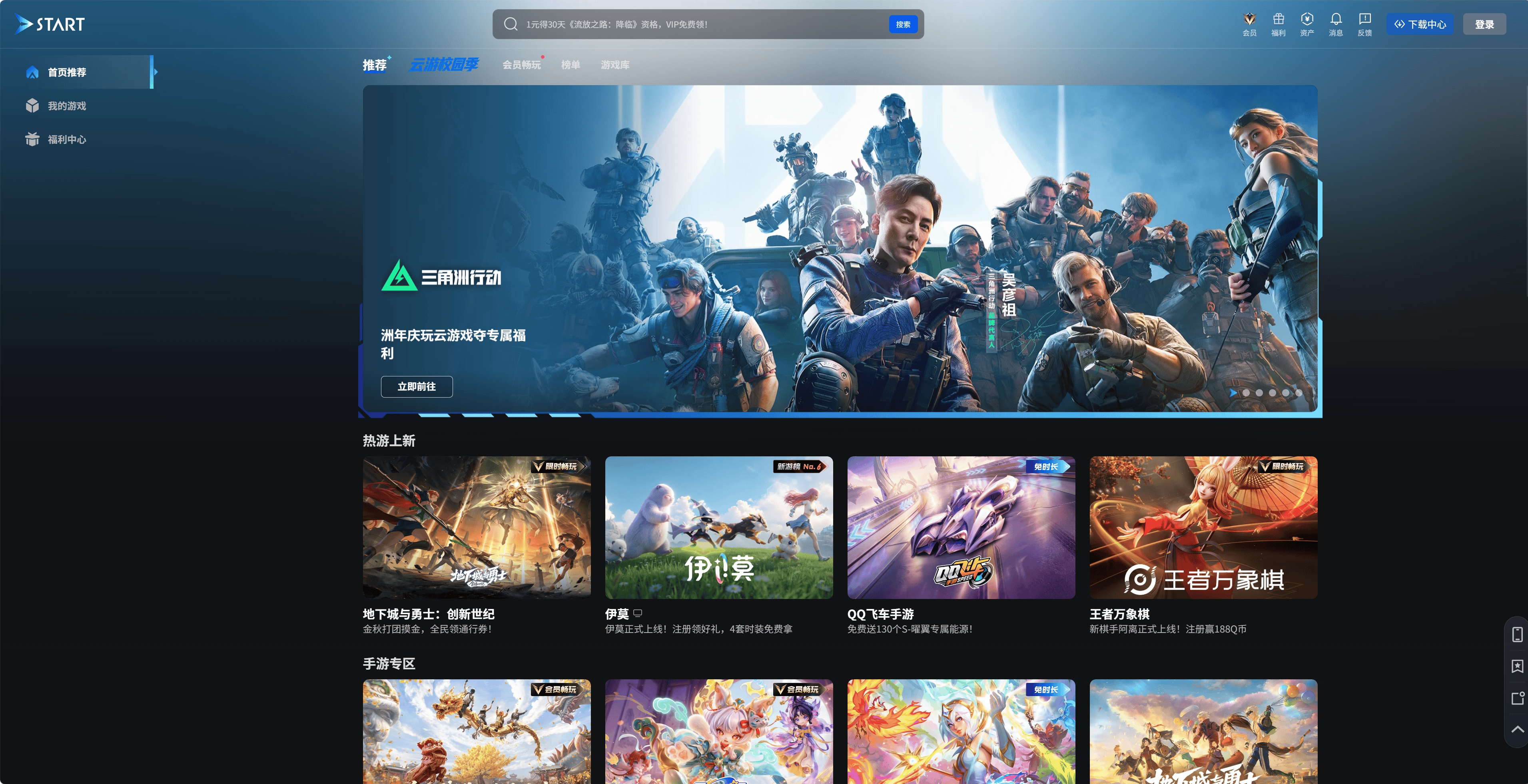Open the QQ飞车手游 game thumbnail
1528x784 pixels.
click(x=961, y=527)
